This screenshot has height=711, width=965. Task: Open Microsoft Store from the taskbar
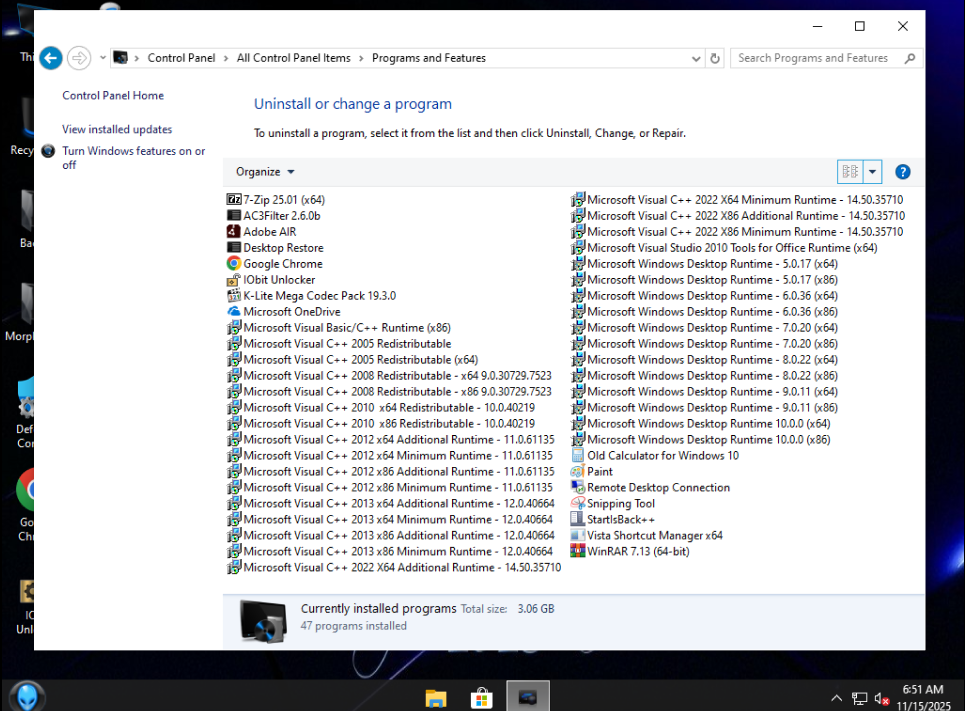(x=481, y=697)
